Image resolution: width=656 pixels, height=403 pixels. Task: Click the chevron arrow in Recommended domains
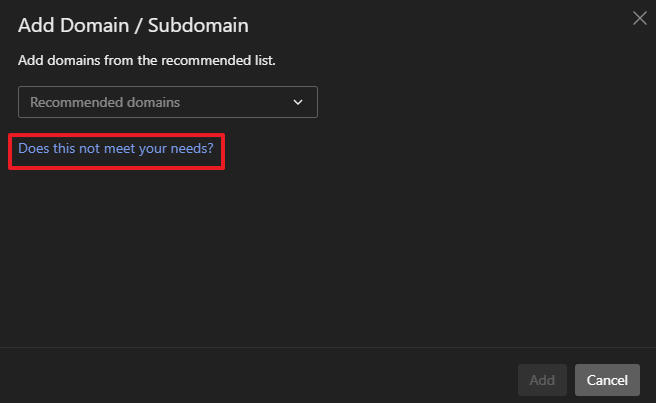(297, 102)
